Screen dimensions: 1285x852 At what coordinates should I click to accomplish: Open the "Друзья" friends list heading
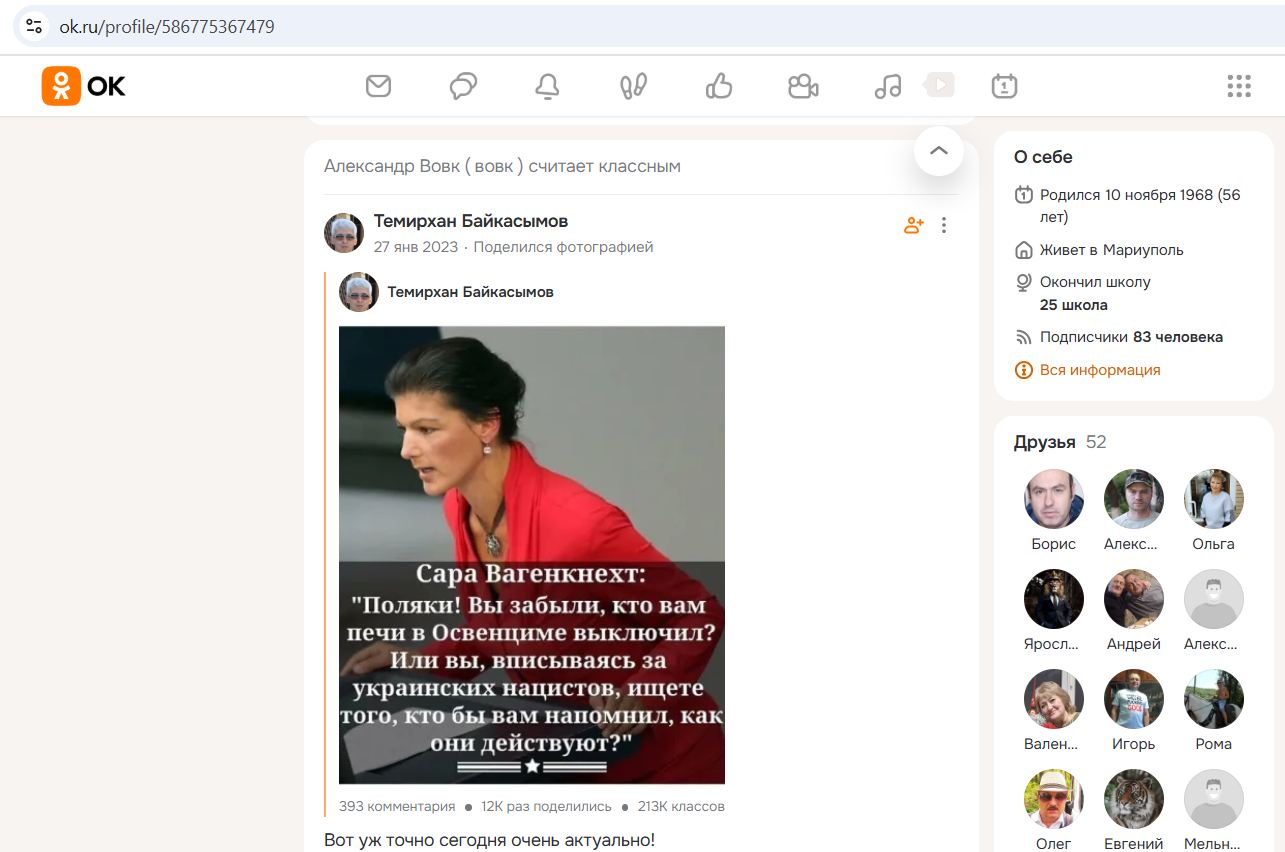pos(1044,442)
